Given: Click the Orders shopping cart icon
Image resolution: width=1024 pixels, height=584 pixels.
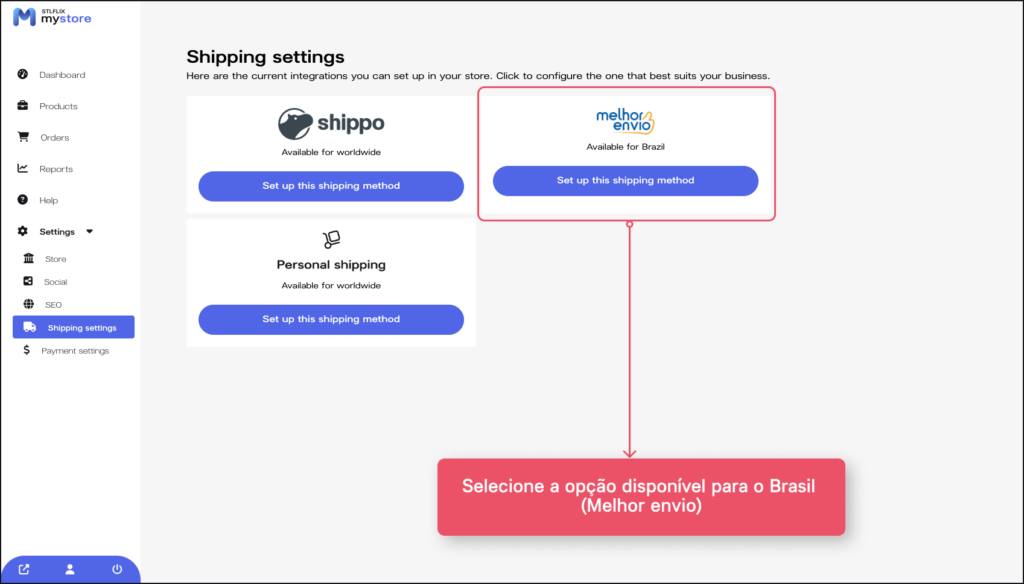Looking at the screenshot, I should coord(23,137).
